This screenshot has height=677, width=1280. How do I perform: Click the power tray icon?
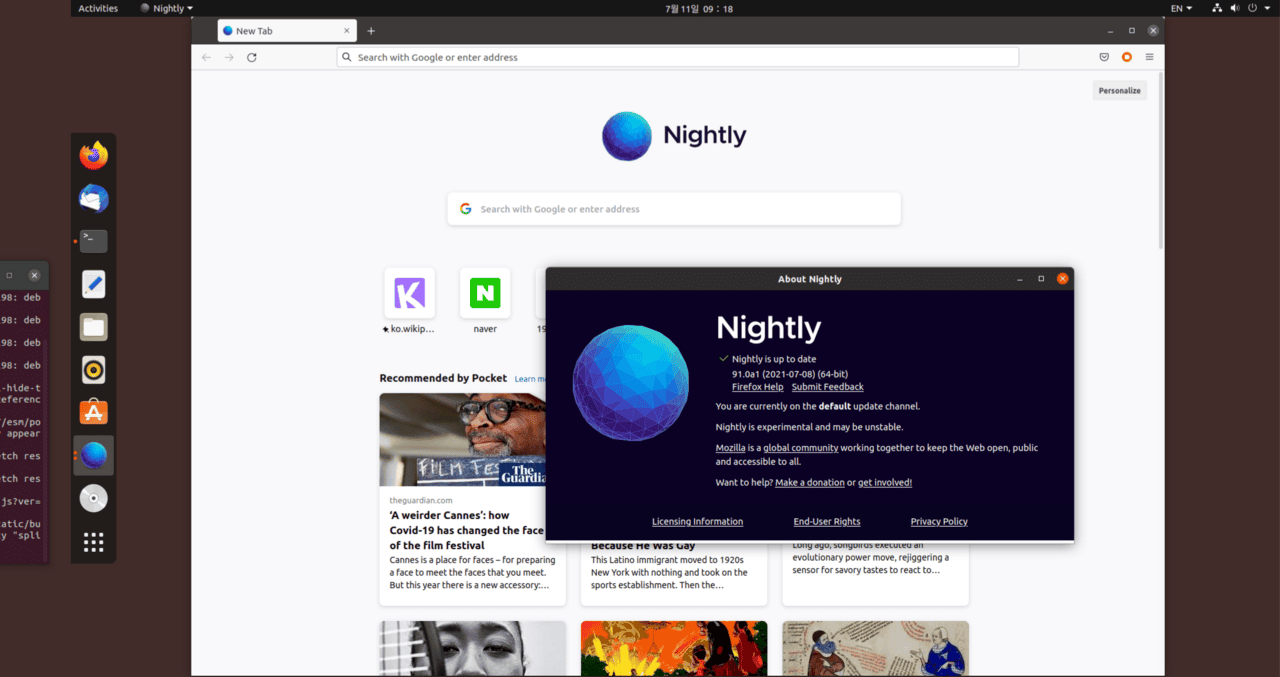pos(1252,8)
